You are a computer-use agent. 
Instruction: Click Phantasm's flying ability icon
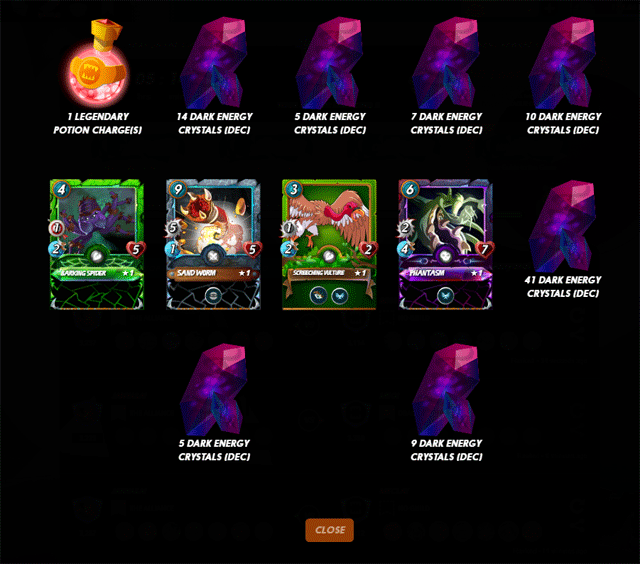(445, 295)
